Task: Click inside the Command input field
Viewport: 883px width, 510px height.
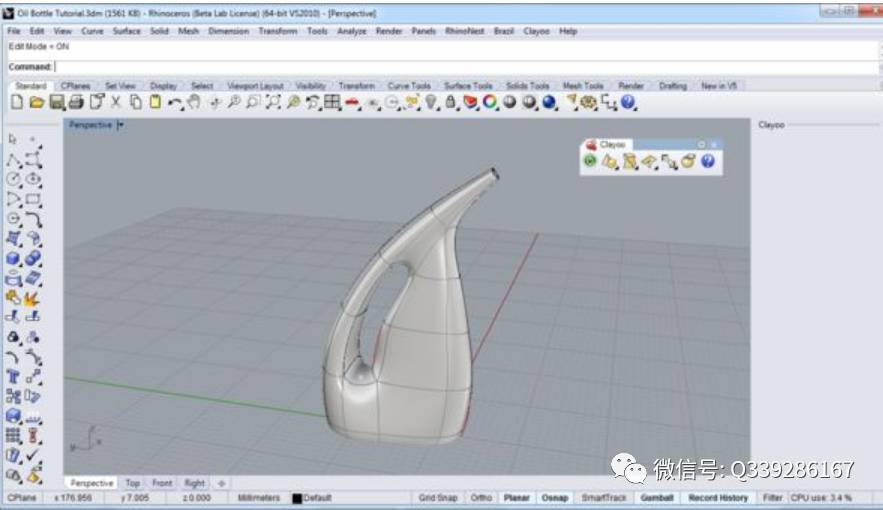Action: tap(465, 67)
